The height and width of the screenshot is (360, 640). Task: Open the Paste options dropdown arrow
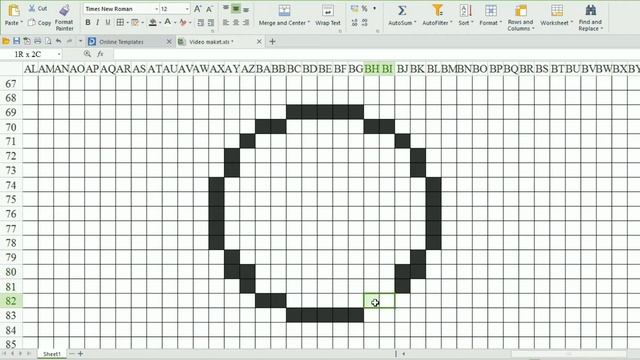pyautogui.click(x=21, y=23)
